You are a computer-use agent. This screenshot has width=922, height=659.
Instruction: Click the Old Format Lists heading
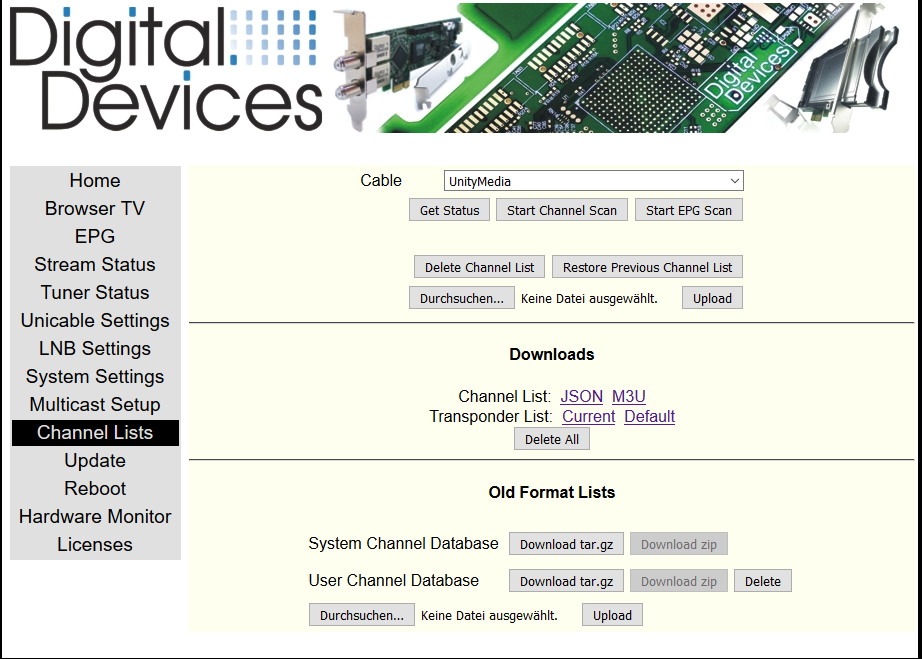[552, 493]
